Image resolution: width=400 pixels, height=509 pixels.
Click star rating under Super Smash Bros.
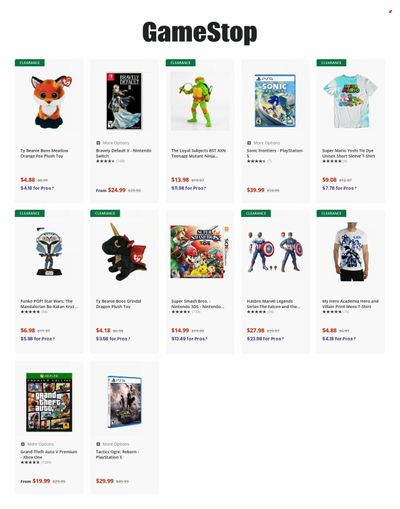(181, 312)
